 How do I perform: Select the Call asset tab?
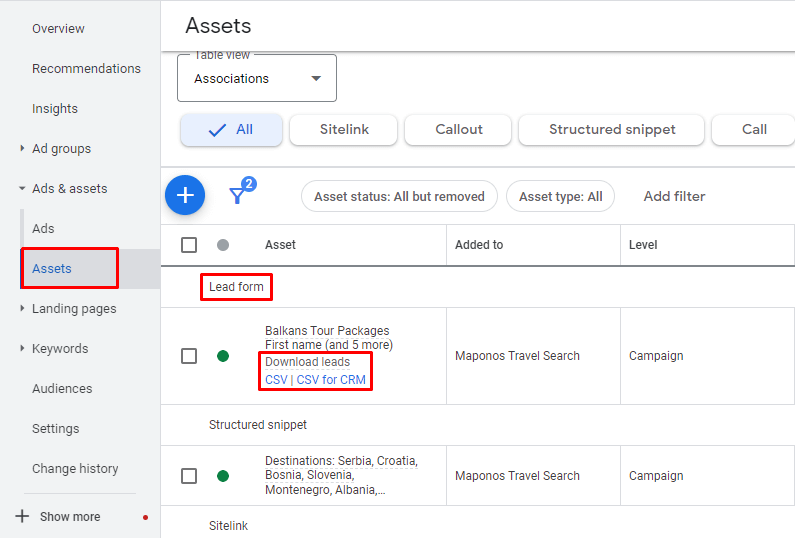[x=754, y=130]
